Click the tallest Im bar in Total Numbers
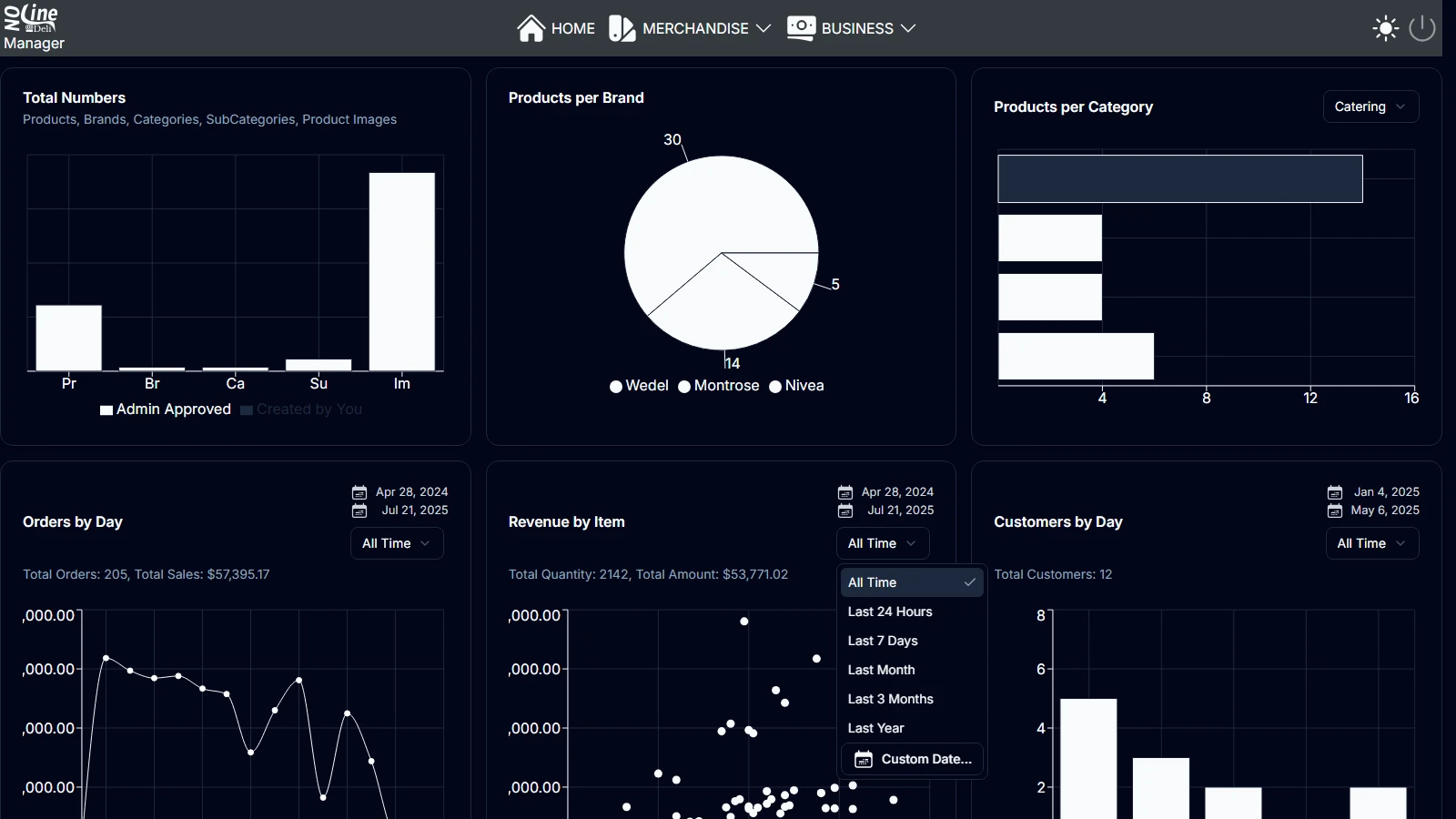 (x=401, y=271)
